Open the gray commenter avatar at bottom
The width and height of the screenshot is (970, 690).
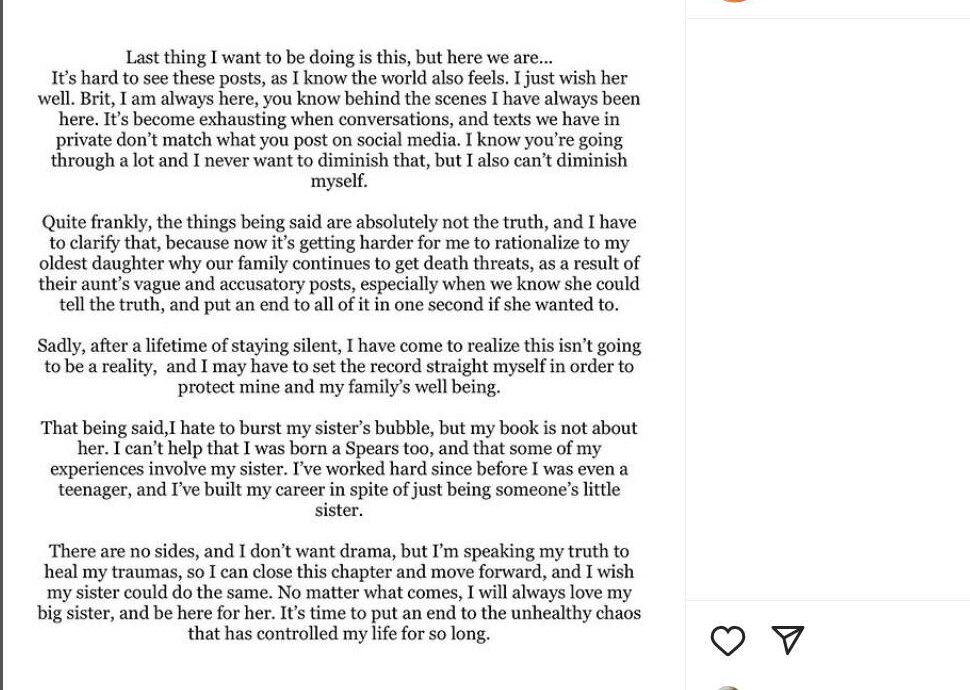728,688
